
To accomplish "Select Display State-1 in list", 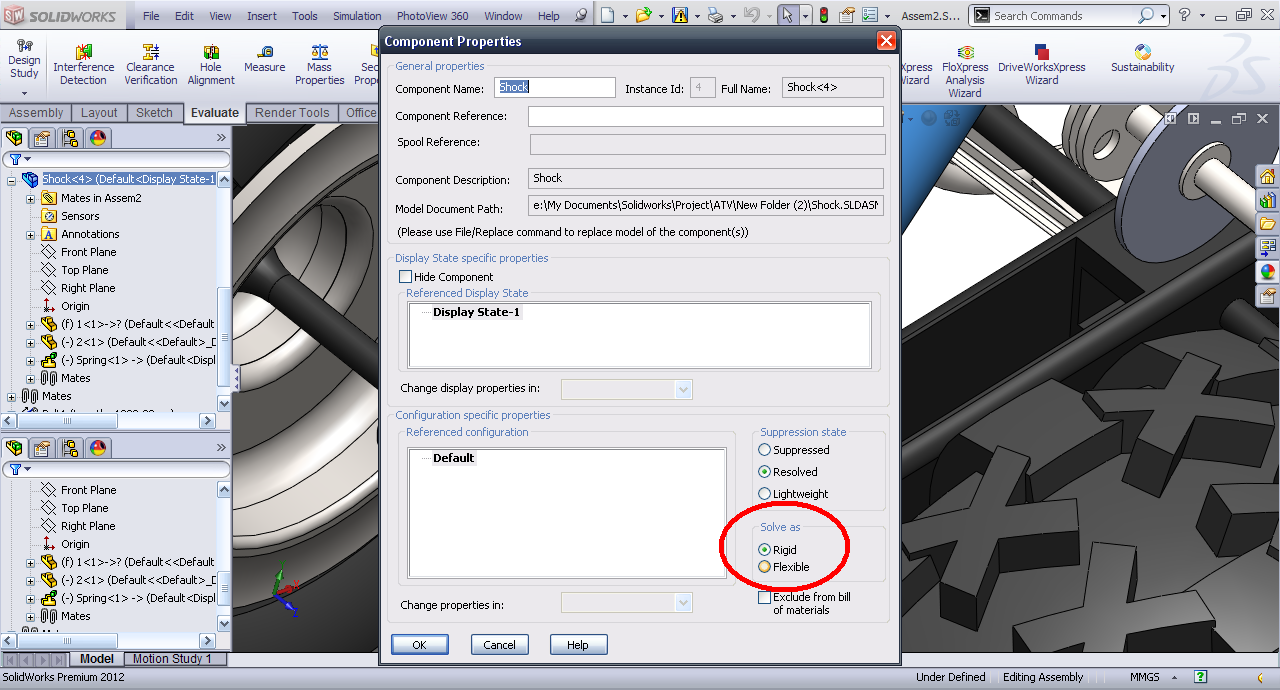I will [476, 312].
